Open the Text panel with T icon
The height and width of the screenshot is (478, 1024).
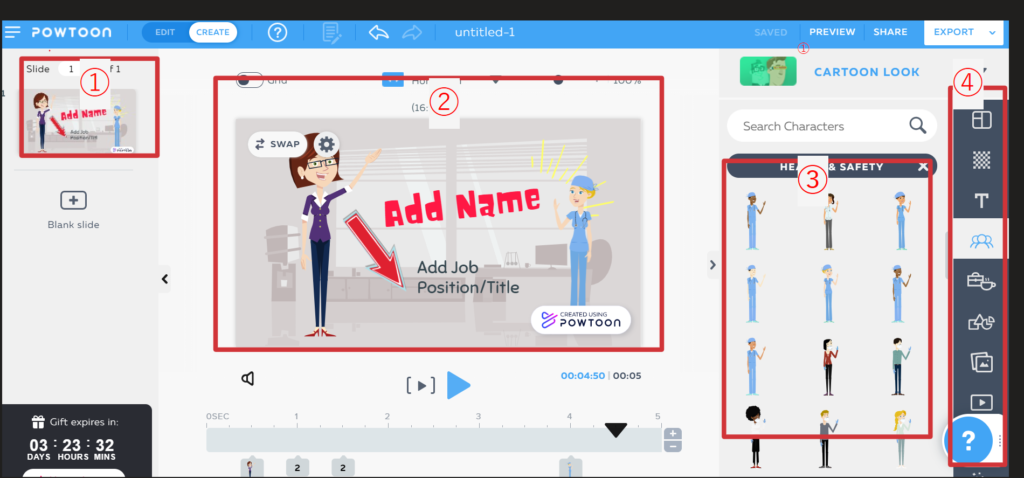[x=982, y=201]
